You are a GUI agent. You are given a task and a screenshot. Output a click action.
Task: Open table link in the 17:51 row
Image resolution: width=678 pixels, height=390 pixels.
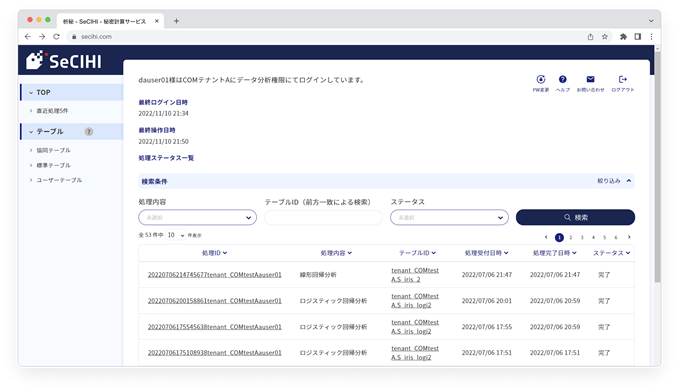415,353
